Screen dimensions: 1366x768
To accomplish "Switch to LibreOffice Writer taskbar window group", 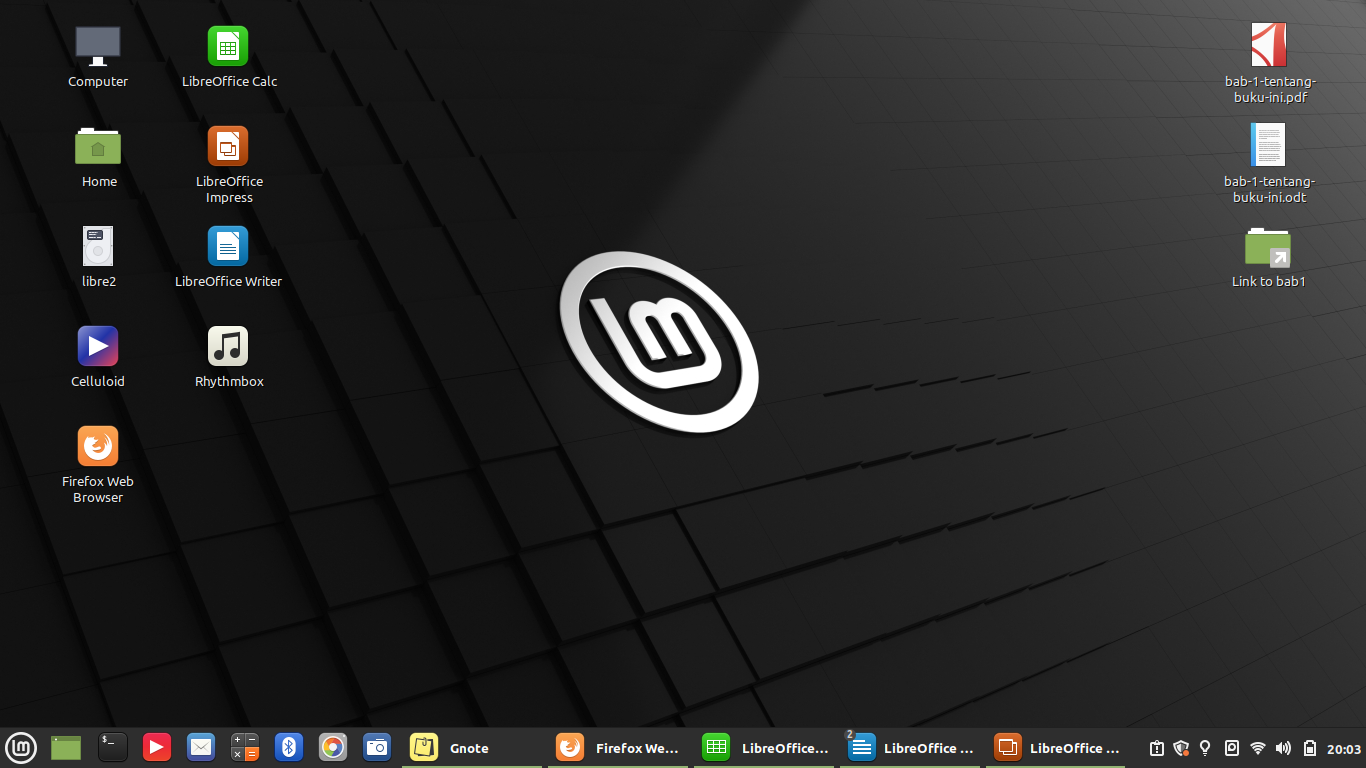I will [x=911, y=748].
